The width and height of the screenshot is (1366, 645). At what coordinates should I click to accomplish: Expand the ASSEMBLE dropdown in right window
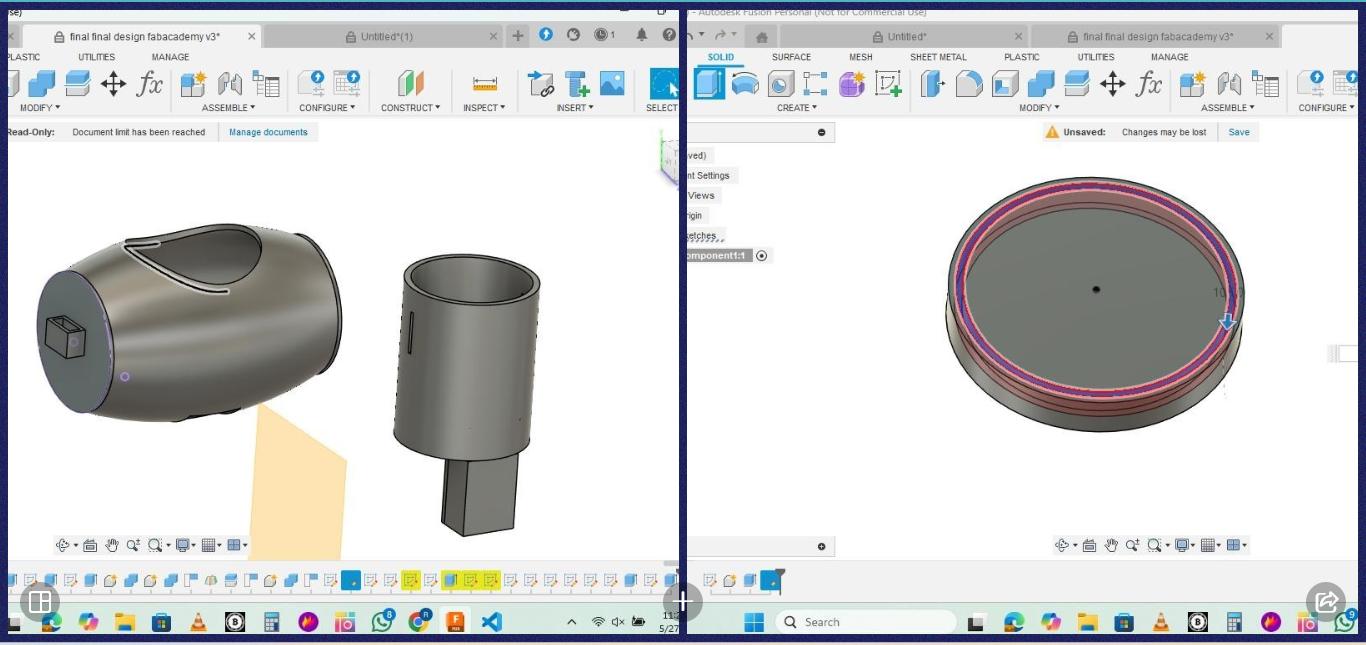[x=1228, y=107]
